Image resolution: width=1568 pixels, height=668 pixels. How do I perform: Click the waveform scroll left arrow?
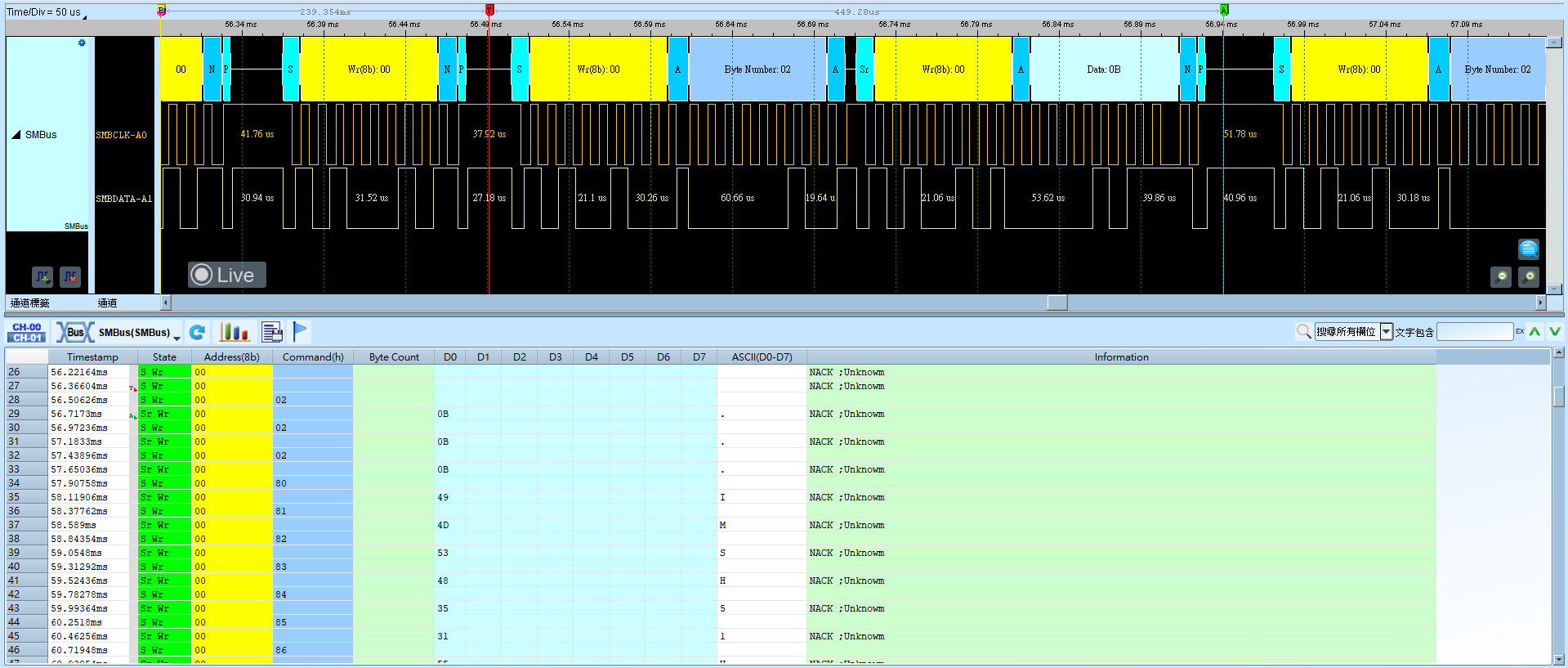tap(166, 303)
